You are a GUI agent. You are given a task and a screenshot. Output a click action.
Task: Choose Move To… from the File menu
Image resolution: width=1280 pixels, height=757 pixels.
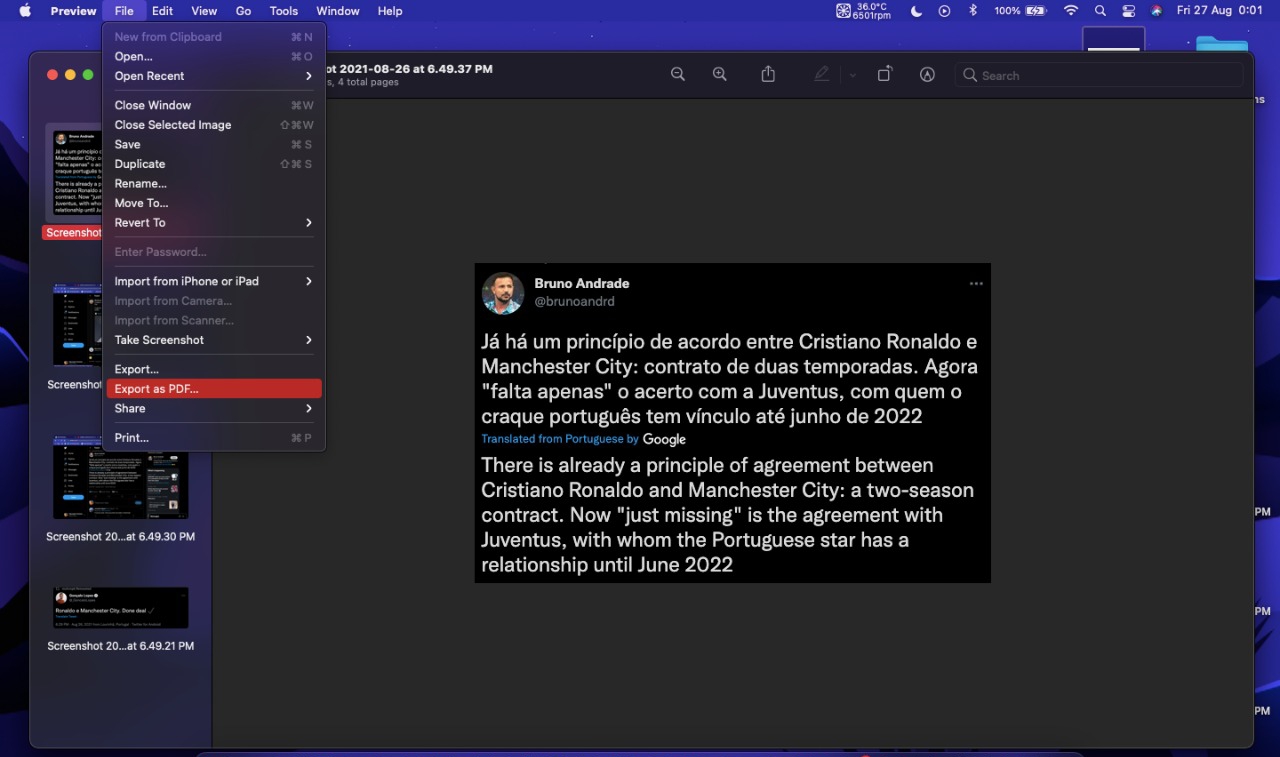coord(214,203)
